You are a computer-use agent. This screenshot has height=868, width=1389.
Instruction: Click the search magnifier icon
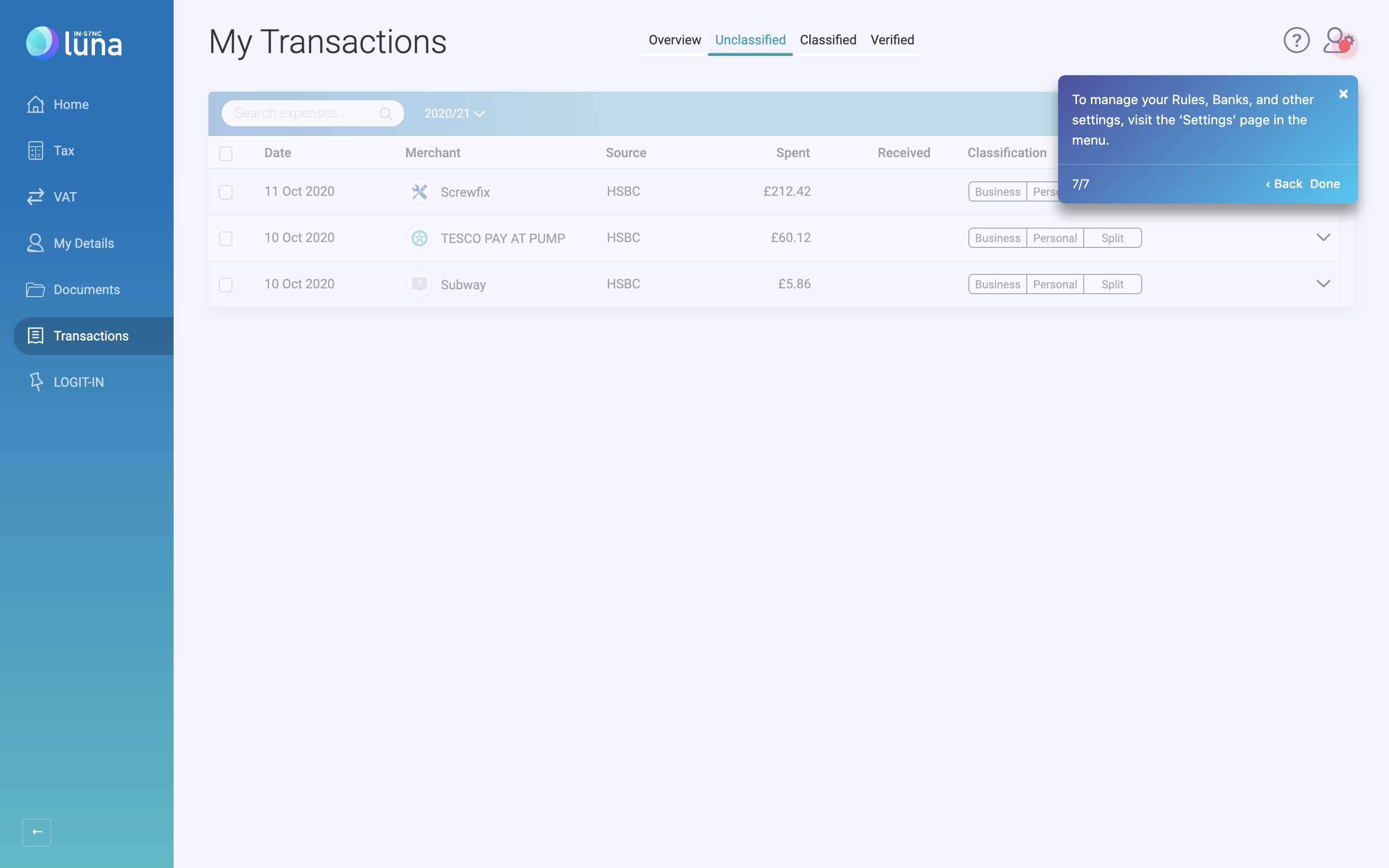386,114
